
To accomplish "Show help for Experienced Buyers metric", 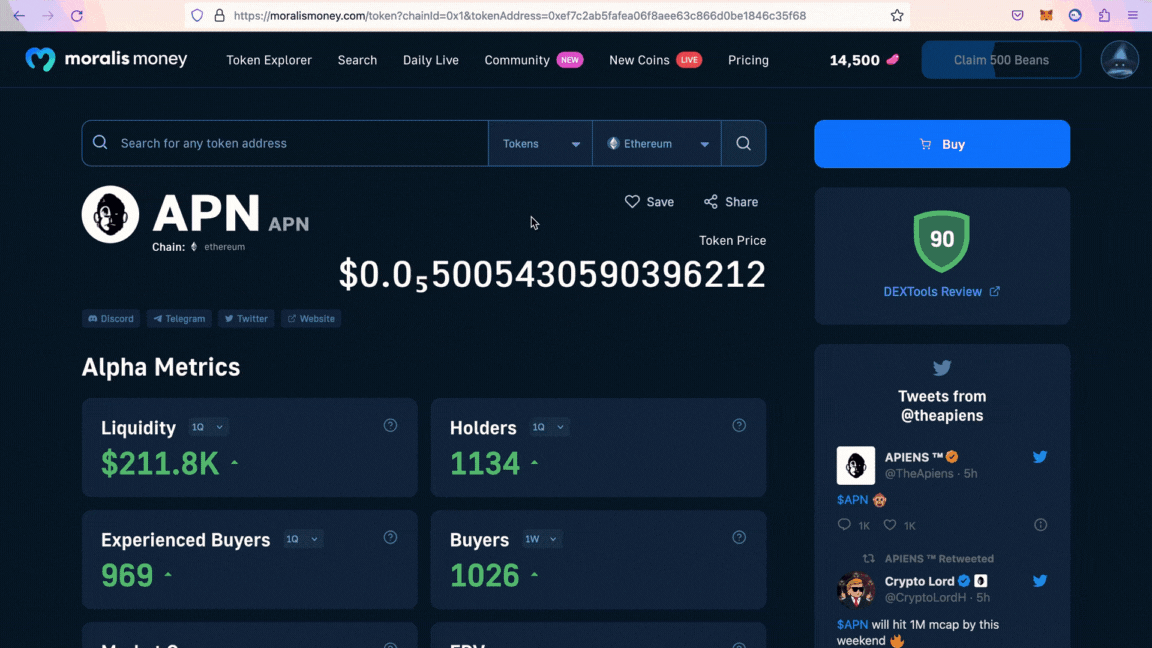I will 390,538.
